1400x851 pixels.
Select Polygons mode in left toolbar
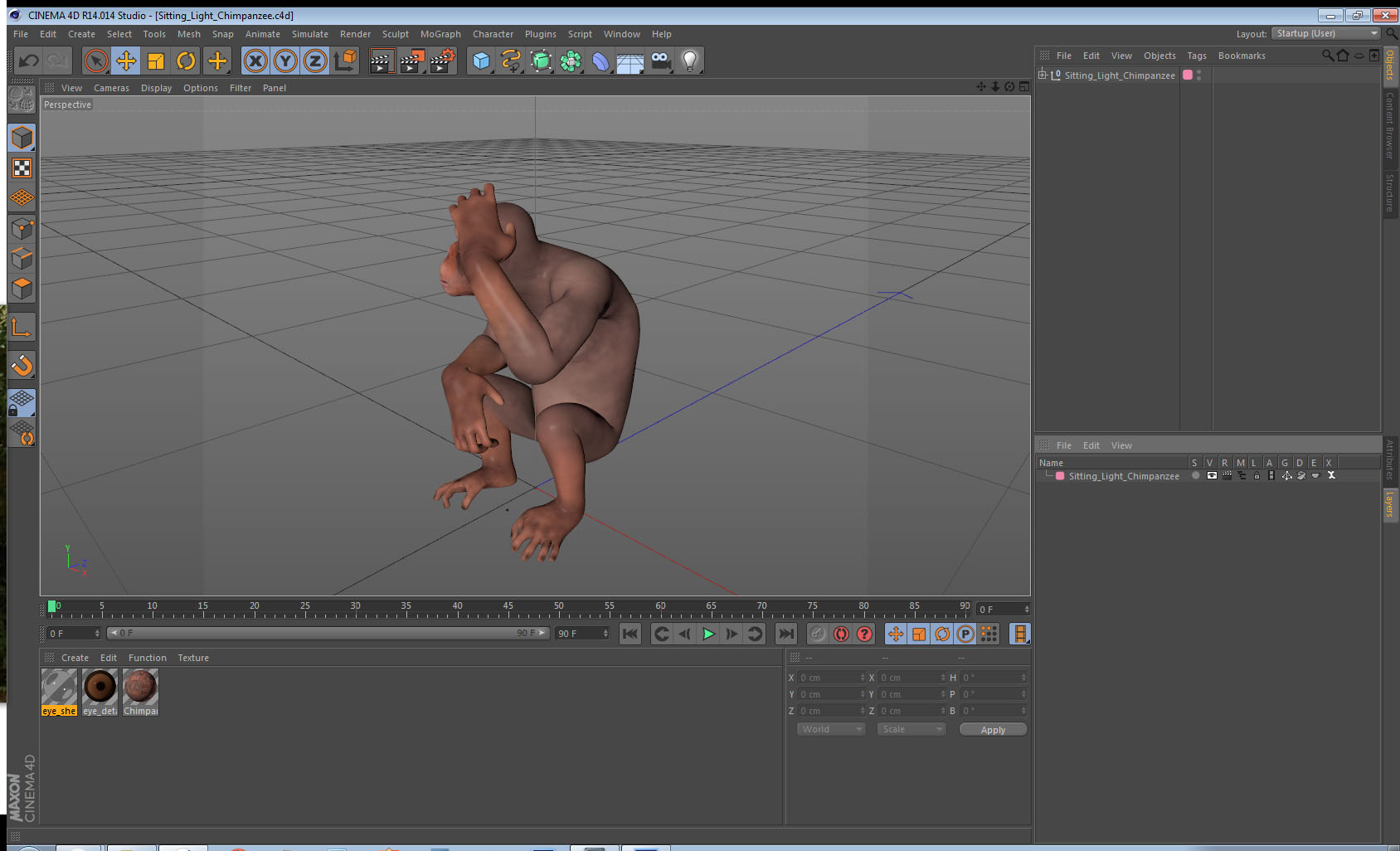[22, 288]
